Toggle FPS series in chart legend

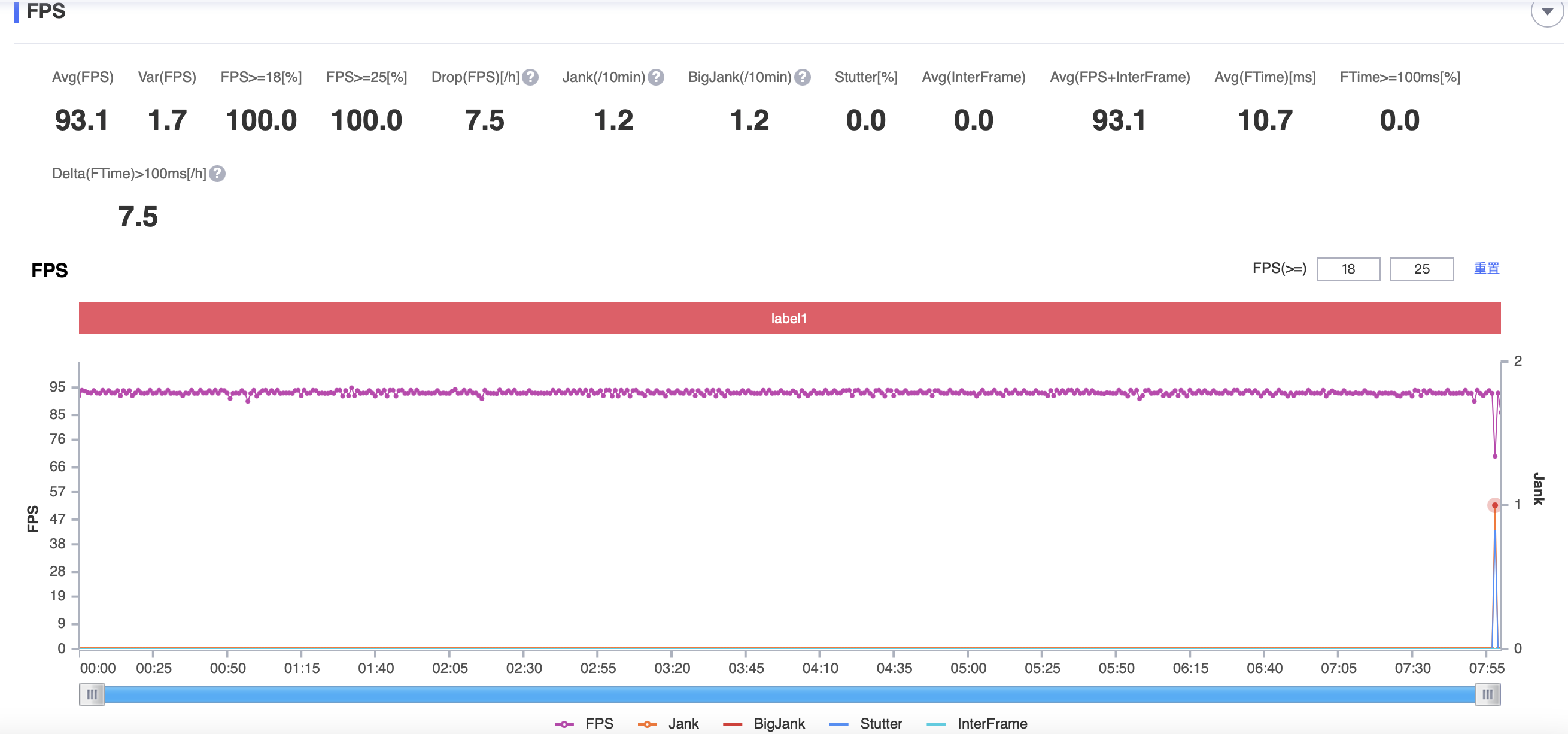click(x=584, y=724)
